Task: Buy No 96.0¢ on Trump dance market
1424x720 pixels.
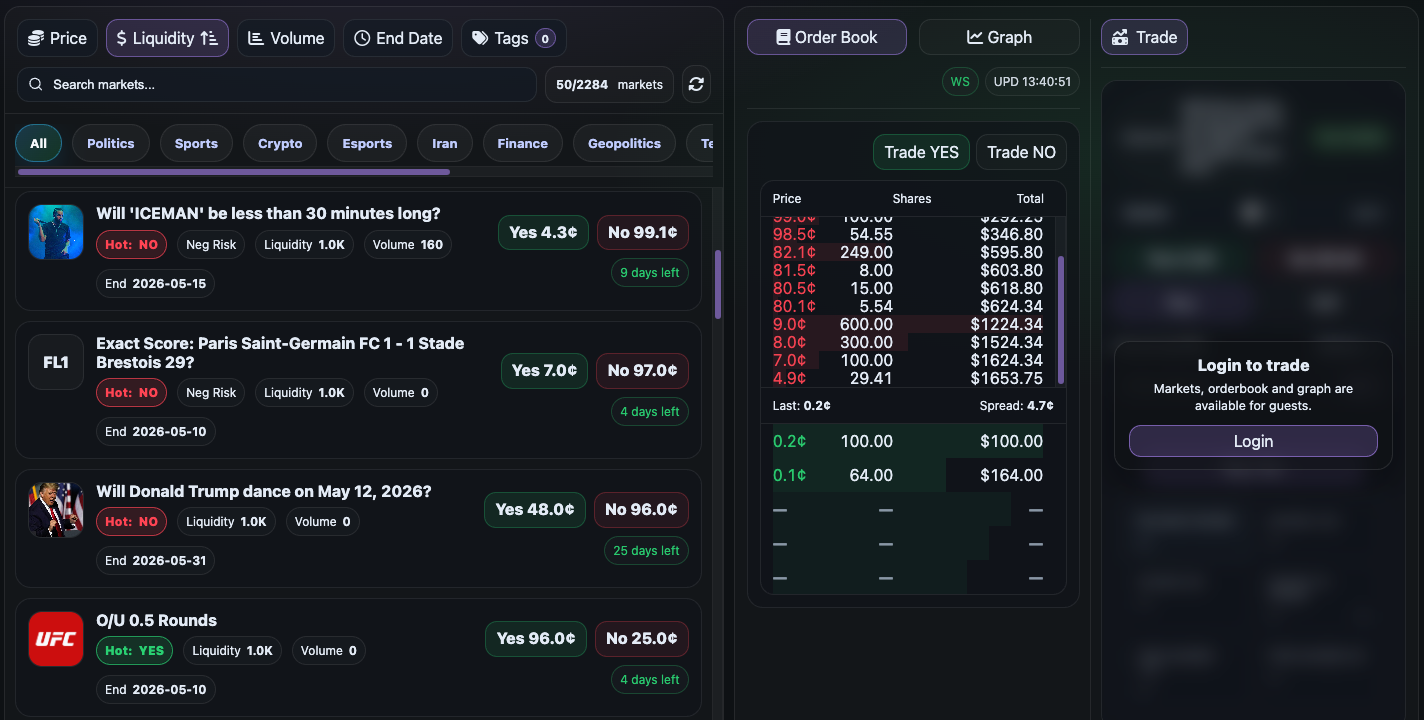Action: pyautogui.click(x=641, y=509)
